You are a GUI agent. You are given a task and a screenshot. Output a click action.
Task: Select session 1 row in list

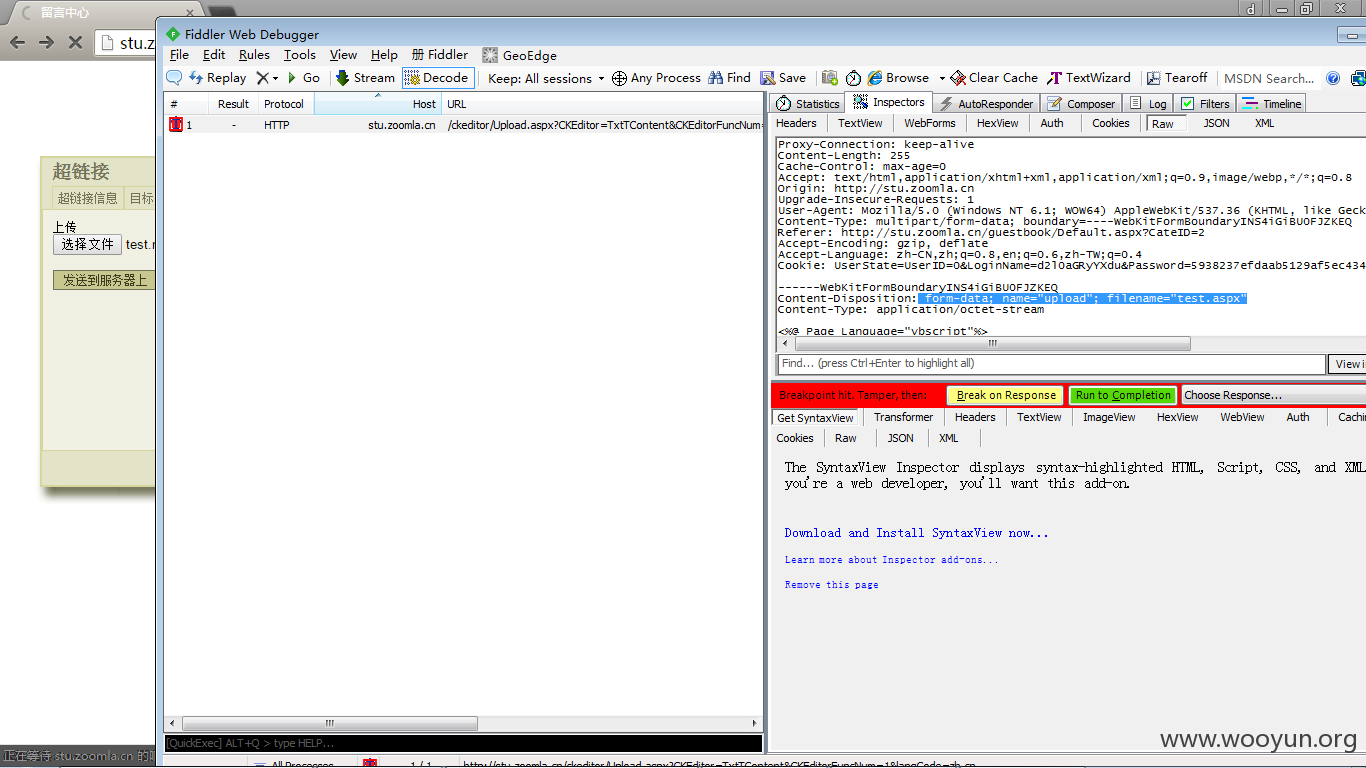pyautogui.click(x=464, y=125)
